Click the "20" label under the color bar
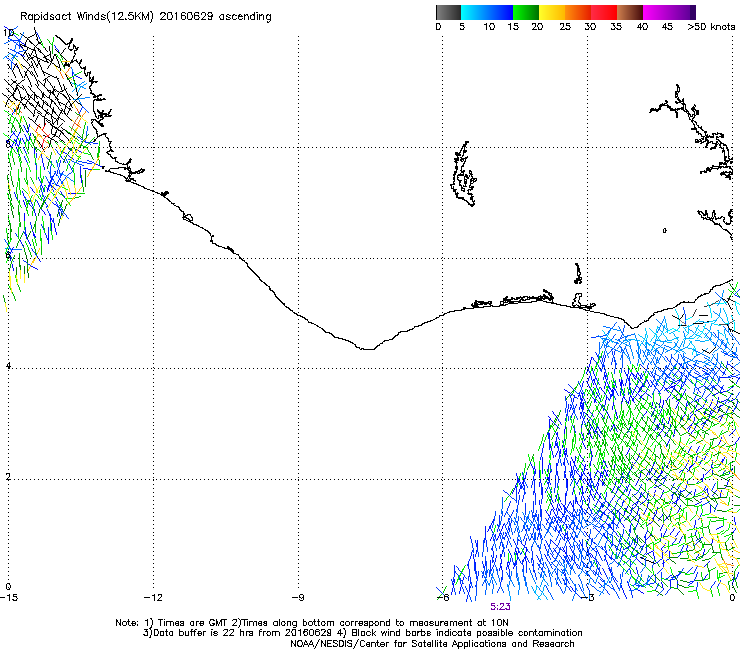 (x=537, y=27)
